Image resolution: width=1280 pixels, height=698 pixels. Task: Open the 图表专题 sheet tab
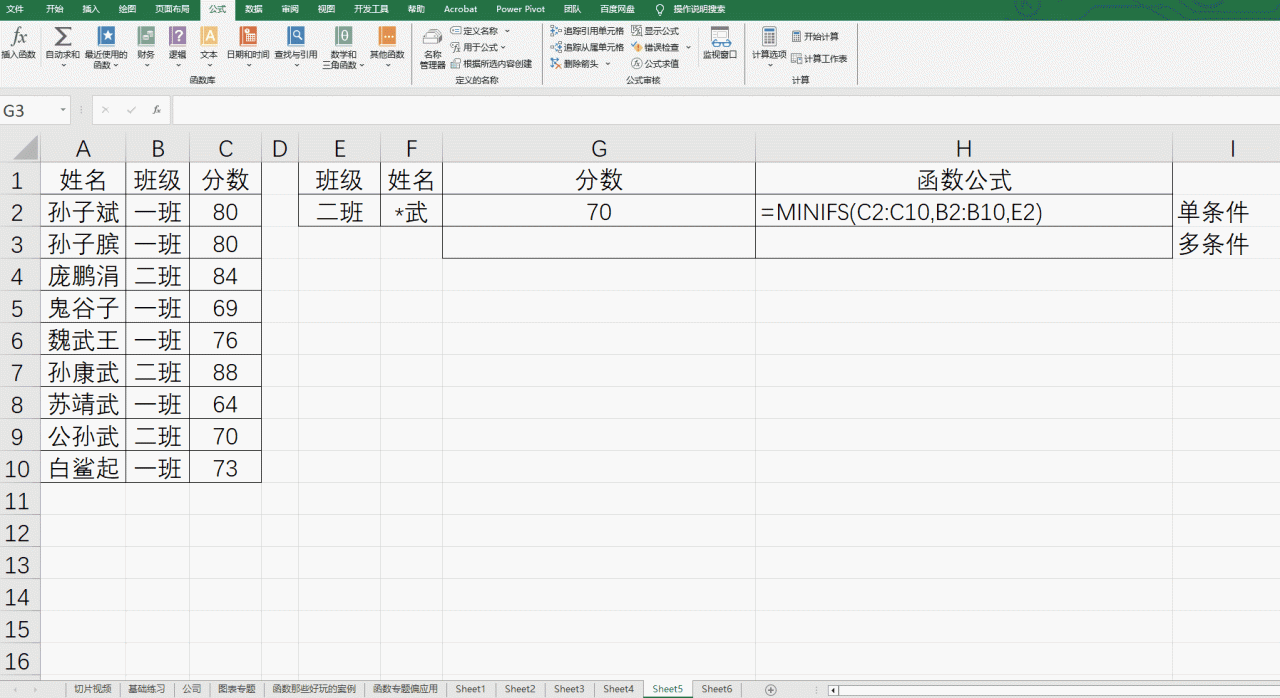237,689
